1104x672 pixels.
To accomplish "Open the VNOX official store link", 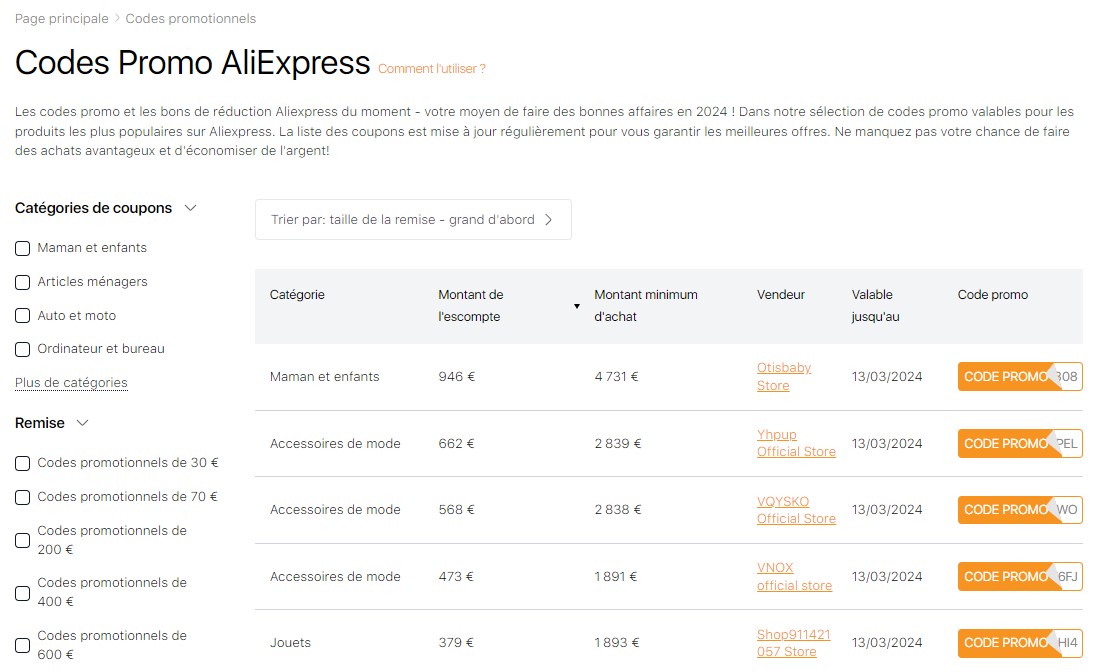I will click(x=794, y=576).
